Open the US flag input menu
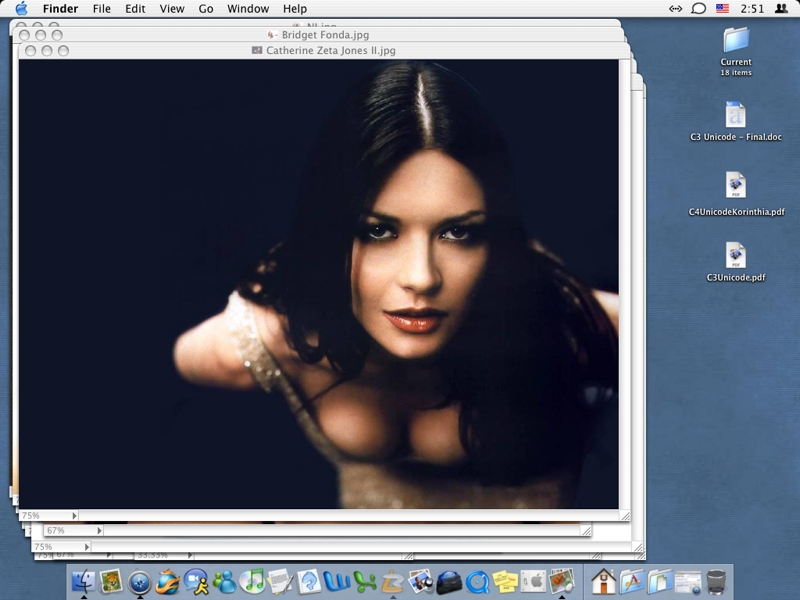The width and height of the screenshot is (800, 600). coord(722,8)
